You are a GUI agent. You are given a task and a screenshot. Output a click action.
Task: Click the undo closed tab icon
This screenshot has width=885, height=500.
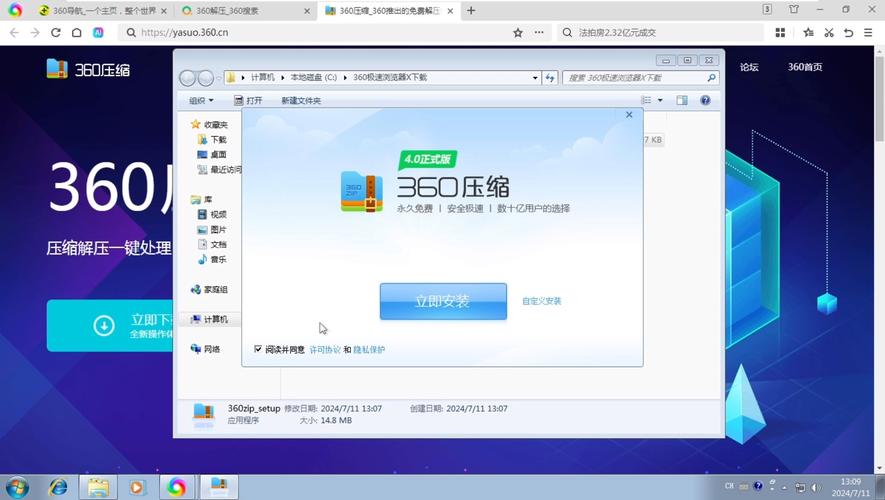tap(848, 33)
